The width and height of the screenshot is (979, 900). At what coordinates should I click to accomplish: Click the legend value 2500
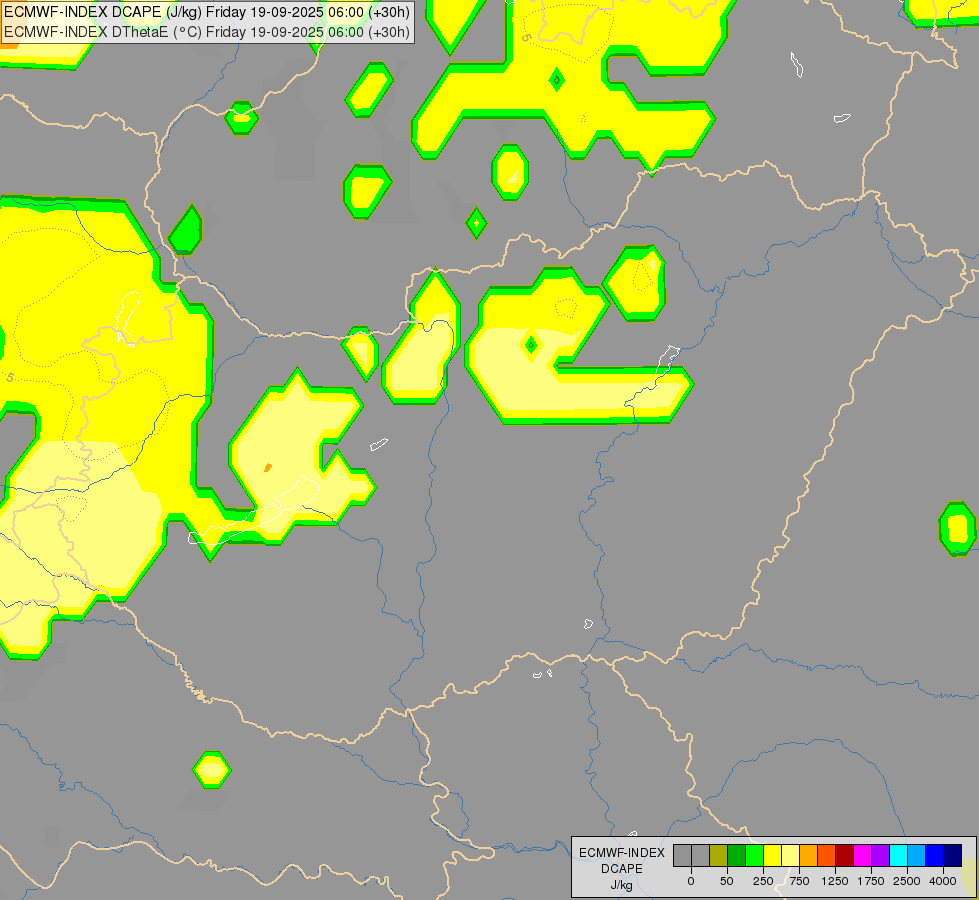pyautogui.click(x=907, y=881)
